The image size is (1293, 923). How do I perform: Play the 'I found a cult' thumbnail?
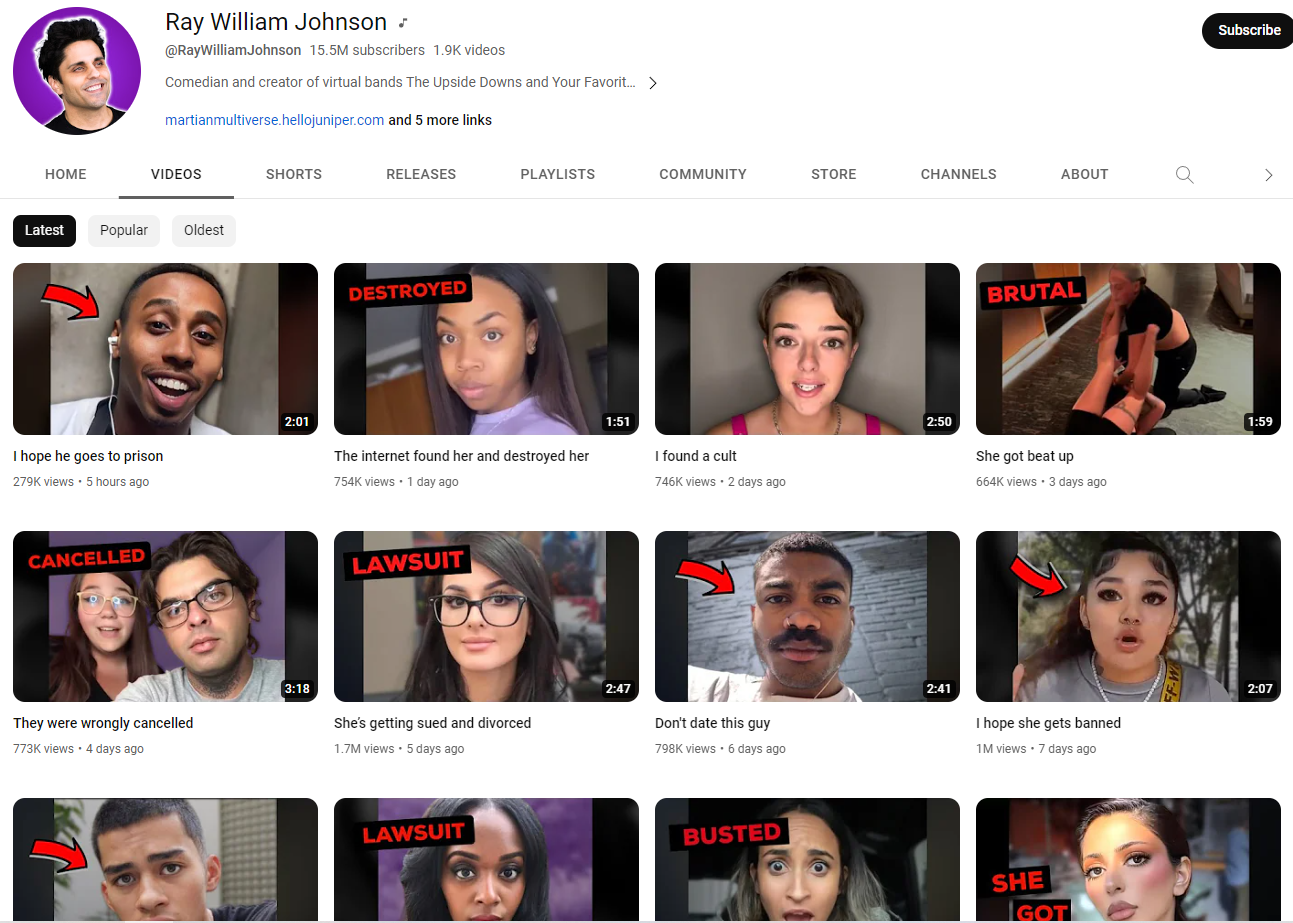click(x=807, y=348)
